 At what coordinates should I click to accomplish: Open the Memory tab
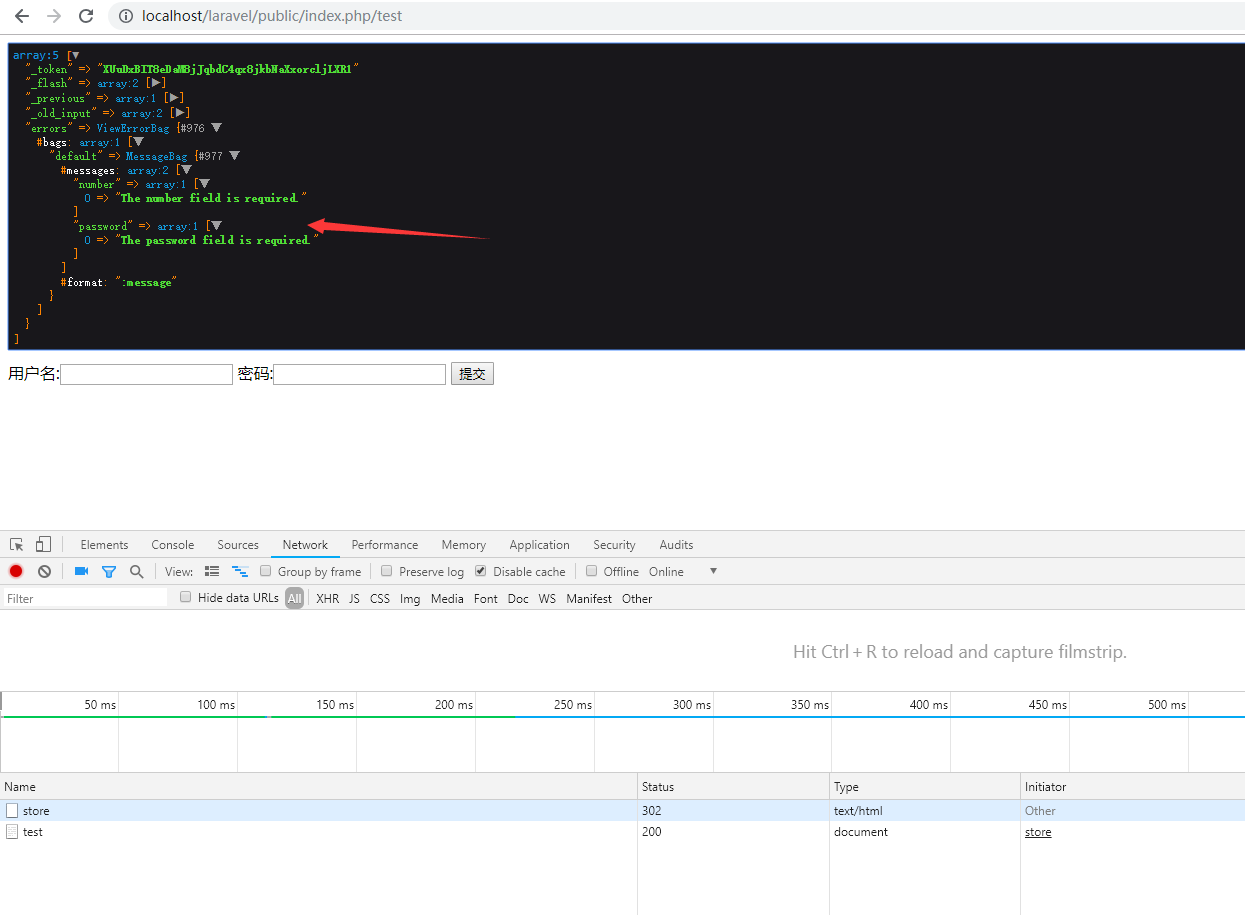(464, 545)
